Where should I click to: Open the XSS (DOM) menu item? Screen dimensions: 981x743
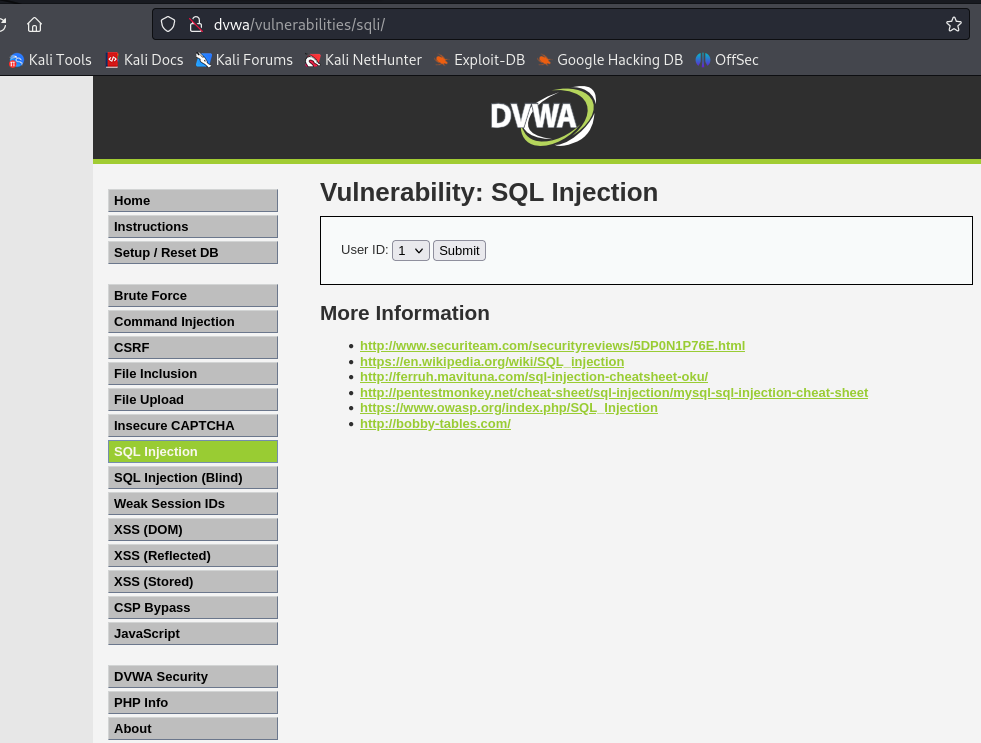tap(193, 530)
